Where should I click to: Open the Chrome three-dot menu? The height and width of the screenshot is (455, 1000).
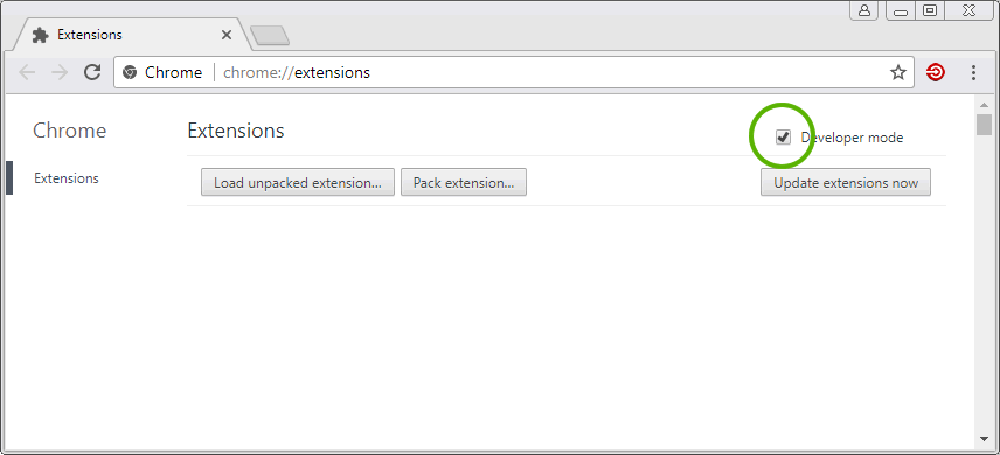973,72
